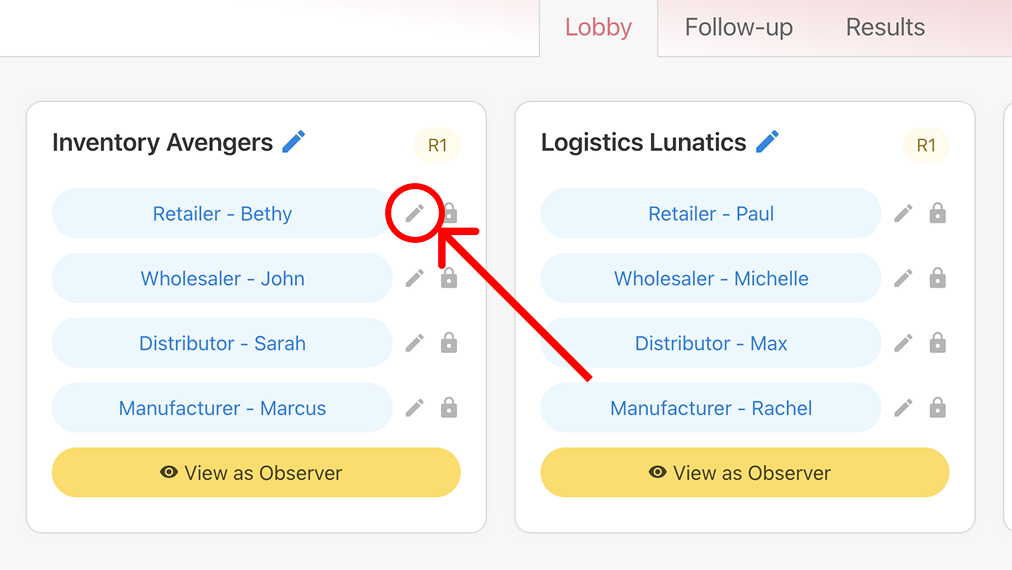Edit the Logistics Lunatics team name
The height and width of the screenshot is (570, 1012).
(x=767, y=142)
